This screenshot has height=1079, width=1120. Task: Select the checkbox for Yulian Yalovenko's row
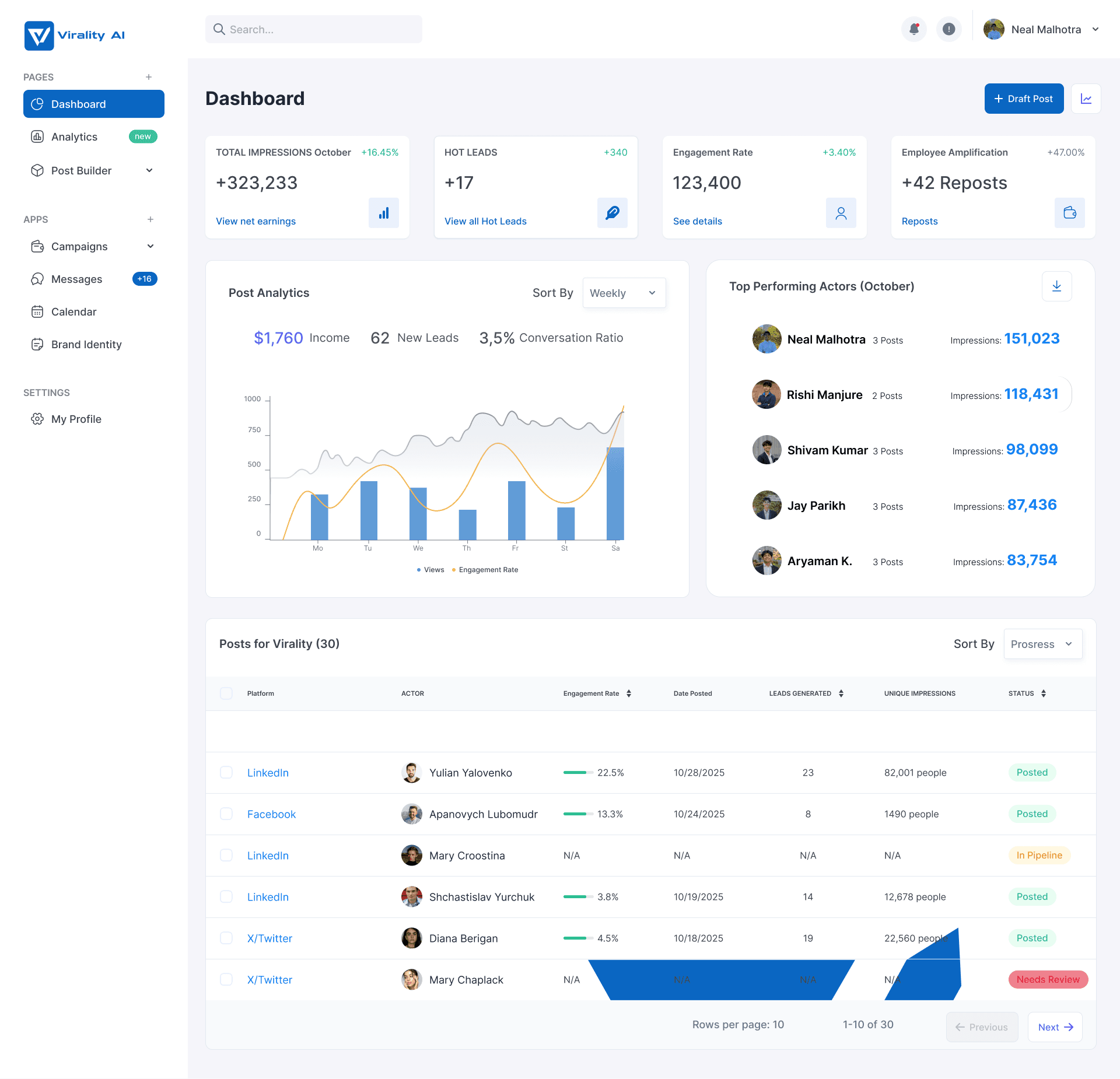click(x=226, y=772)
